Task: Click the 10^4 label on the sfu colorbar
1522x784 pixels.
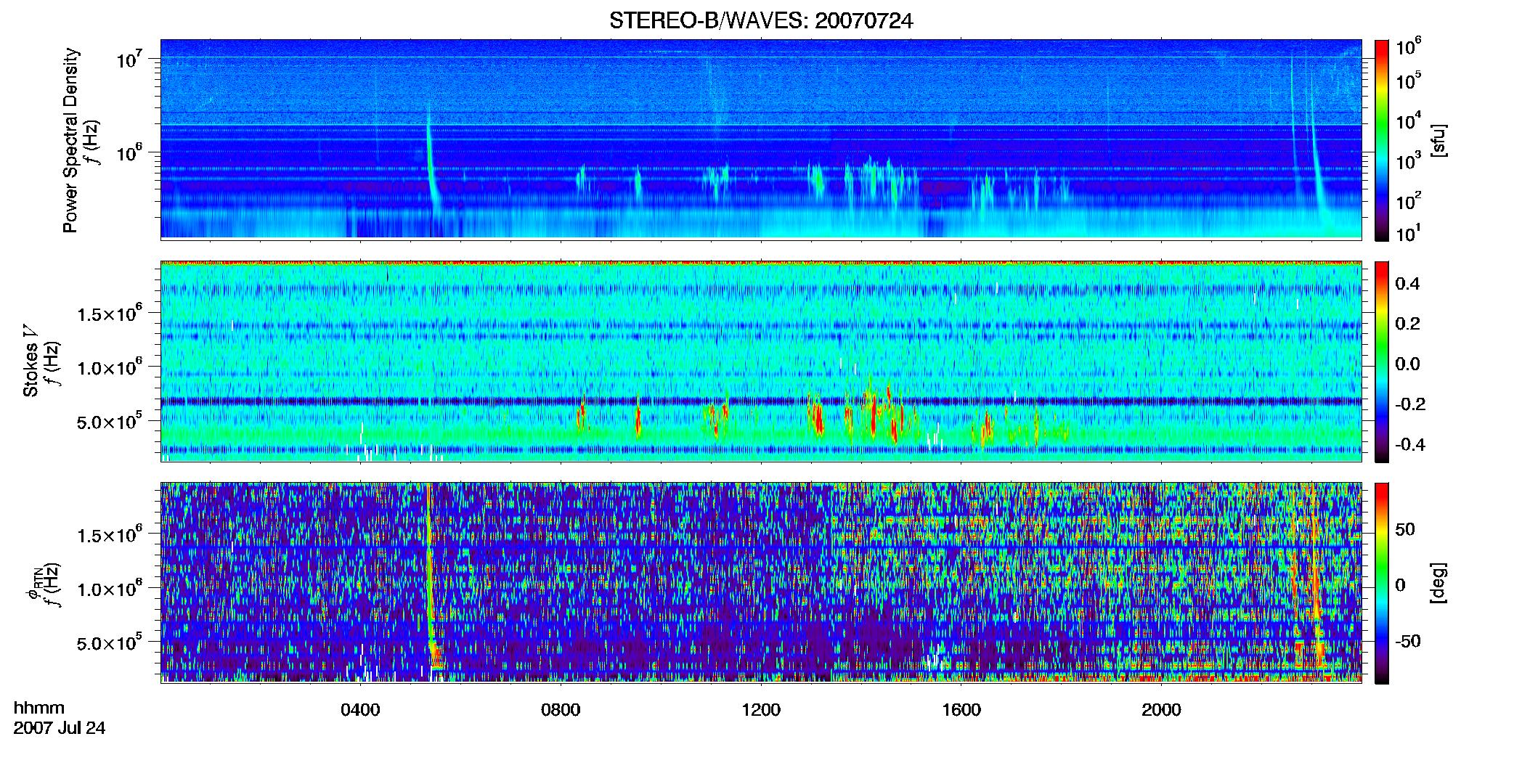Action: pyautogui.click(x=1409, y=121)
